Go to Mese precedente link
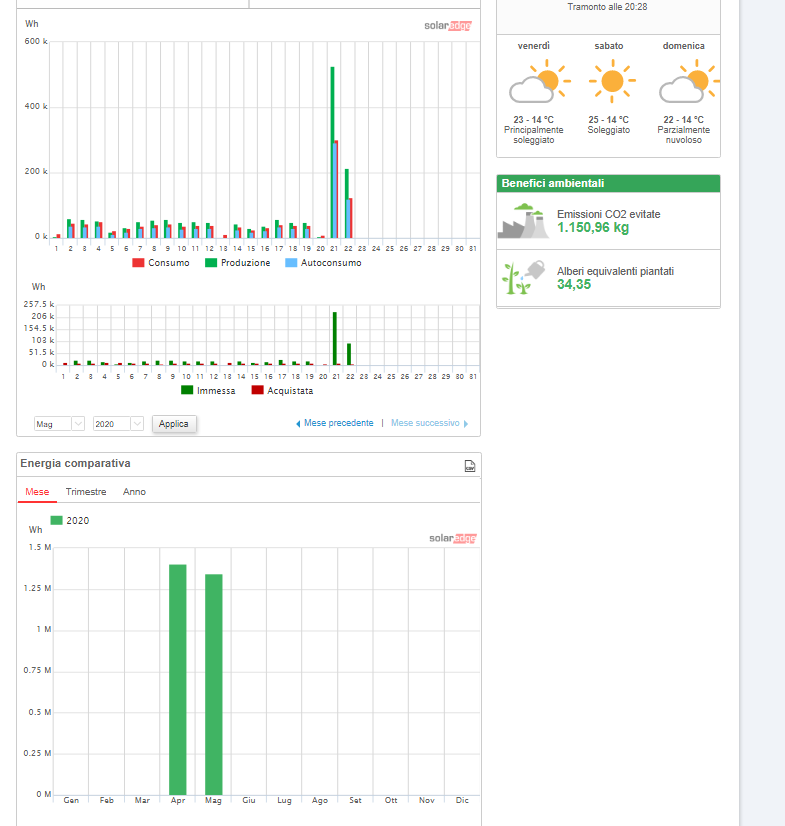 (339, 423)
